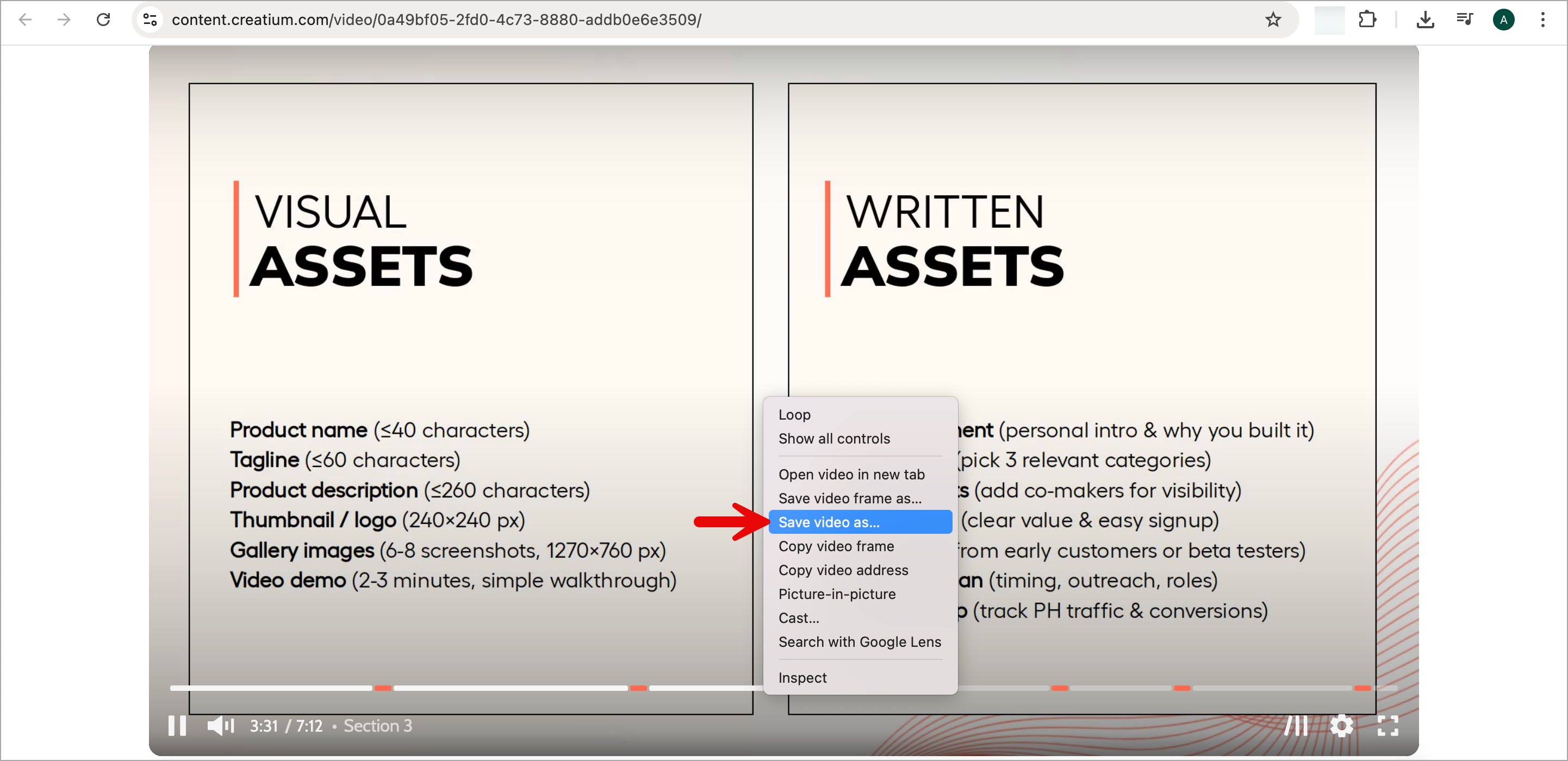Reload the page
This screenshot has width=1568, height=761.
coord(103,20)
